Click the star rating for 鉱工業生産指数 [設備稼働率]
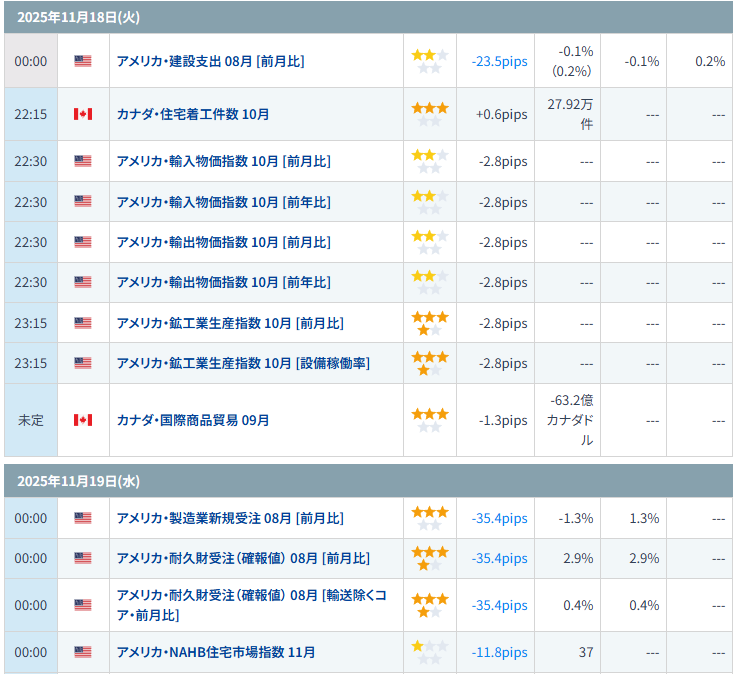The image size is (736, 674). 430,363
